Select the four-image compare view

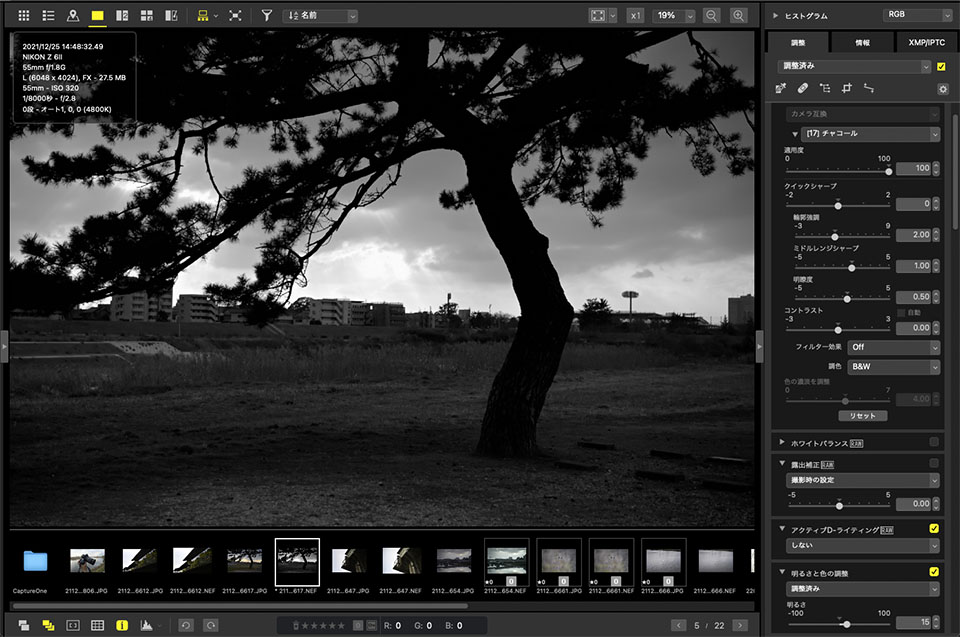coord(146,15)
